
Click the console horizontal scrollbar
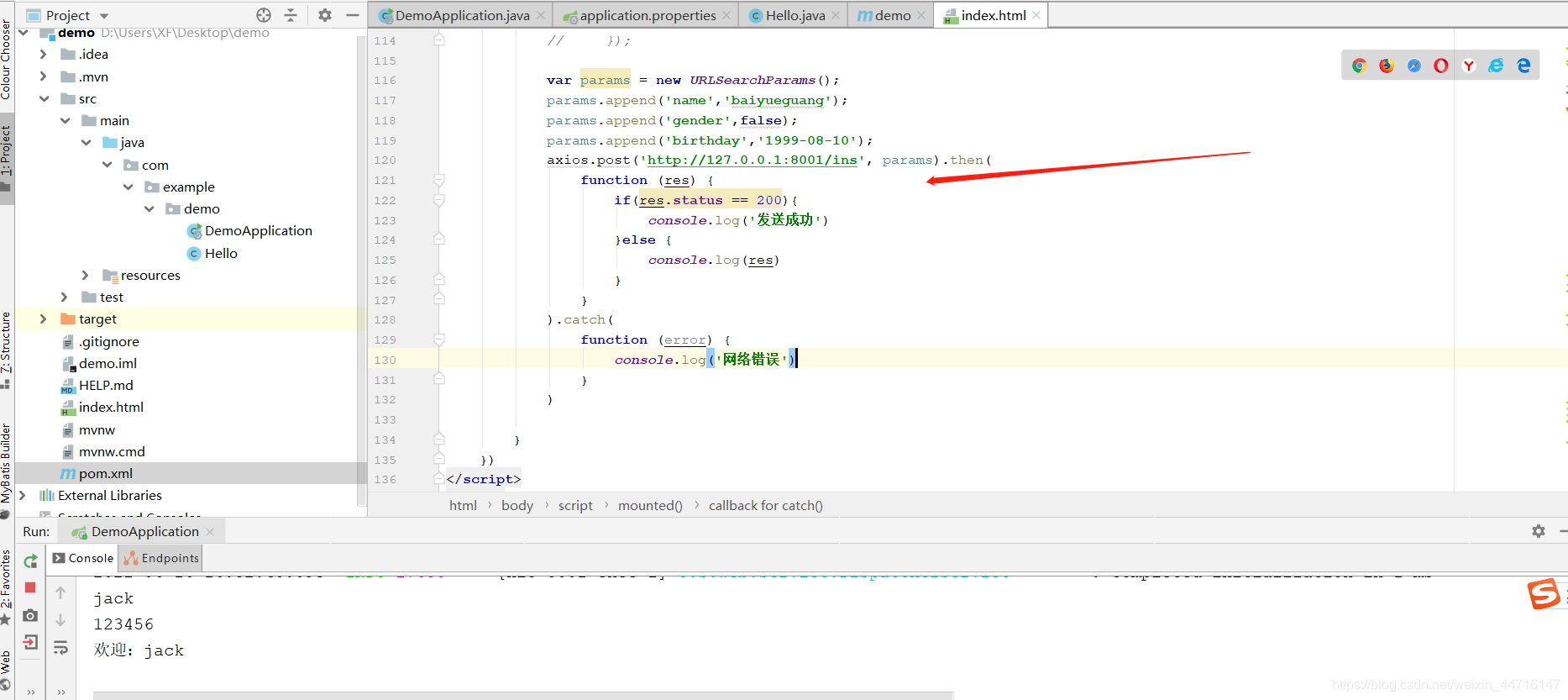[523, 695]
